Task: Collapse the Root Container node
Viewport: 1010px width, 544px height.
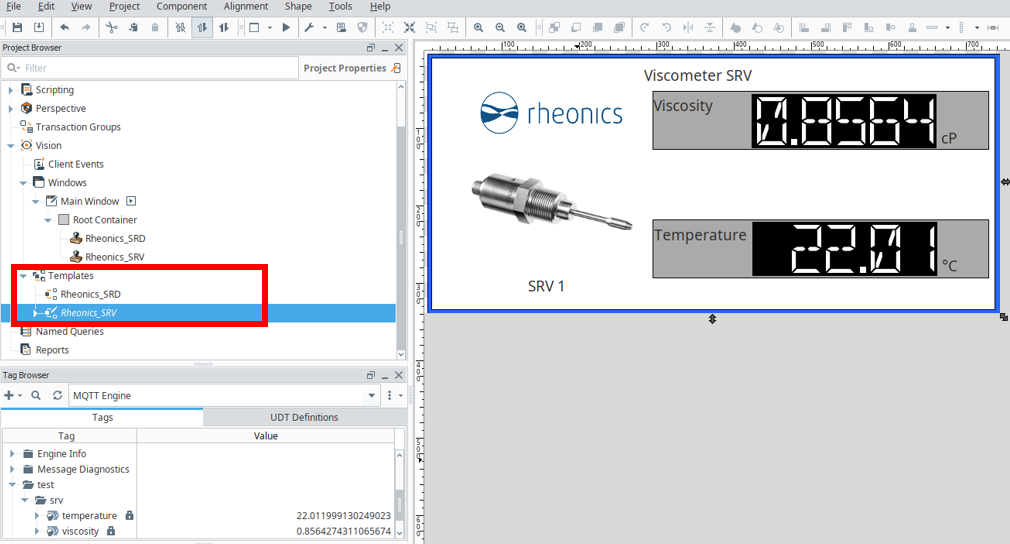Action: pos(48,220)
